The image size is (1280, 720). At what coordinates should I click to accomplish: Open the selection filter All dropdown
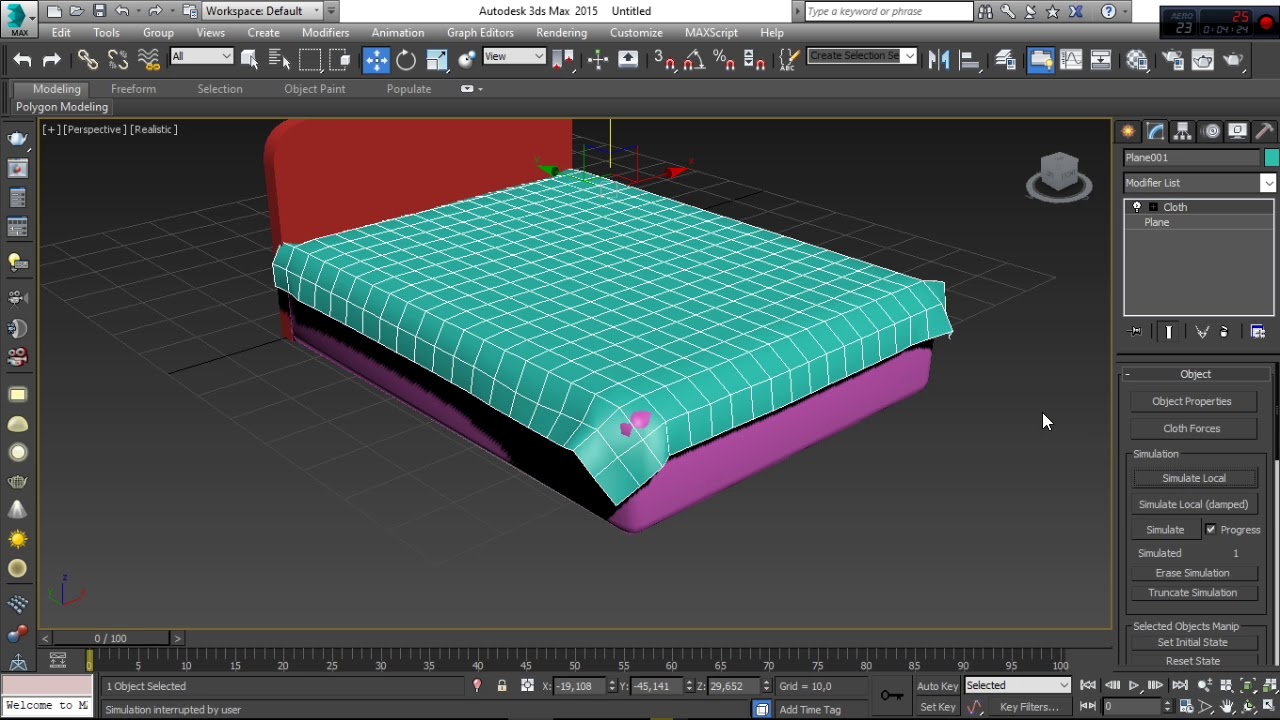coord(201,57)
